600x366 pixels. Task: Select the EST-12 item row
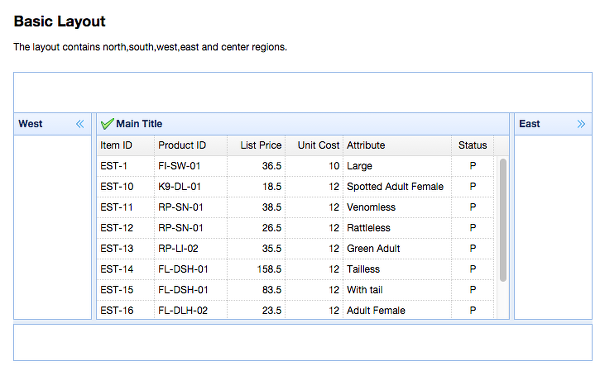tap(295, 228)
